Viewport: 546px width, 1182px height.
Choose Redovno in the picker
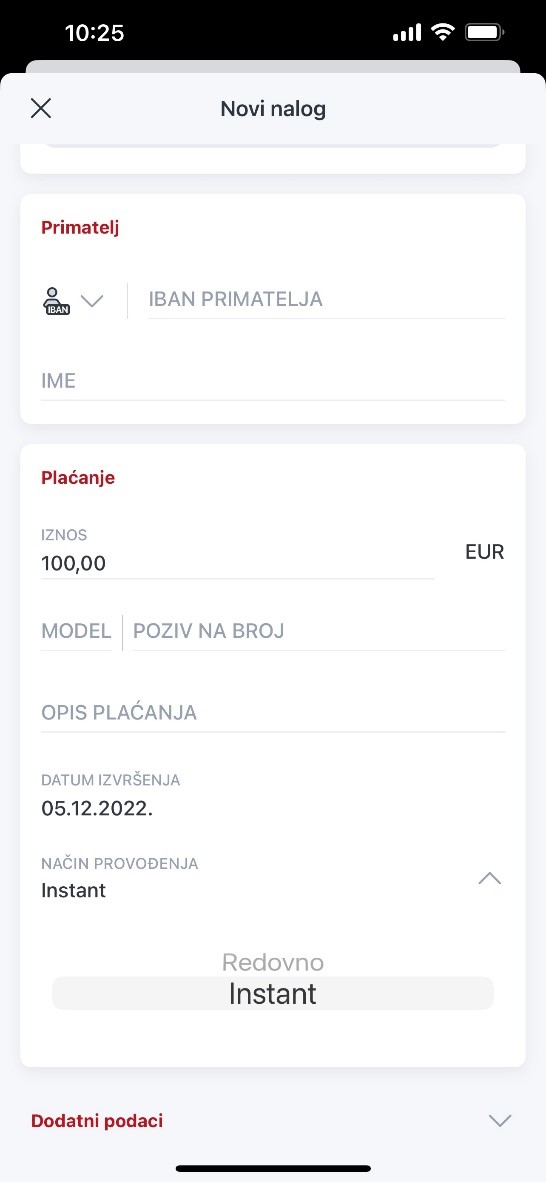273,962
